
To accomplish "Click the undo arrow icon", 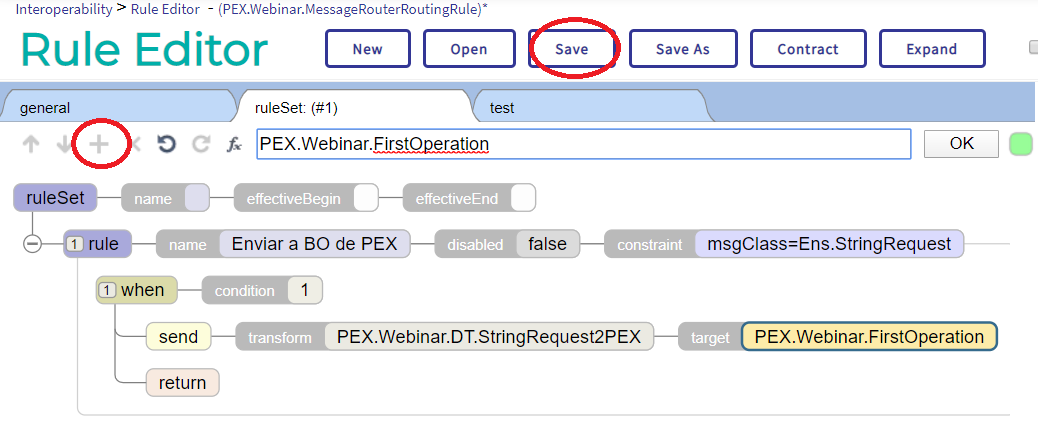I will click(x=167, y=144).
